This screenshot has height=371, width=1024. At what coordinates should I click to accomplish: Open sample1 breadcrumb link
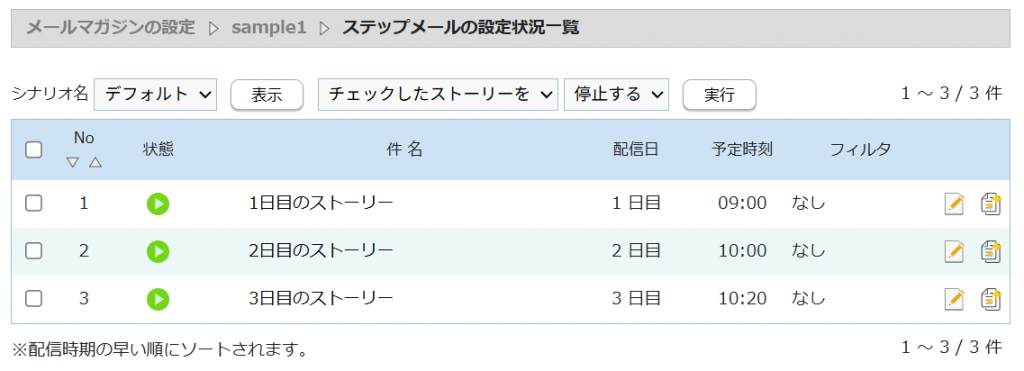click(268, 28)
